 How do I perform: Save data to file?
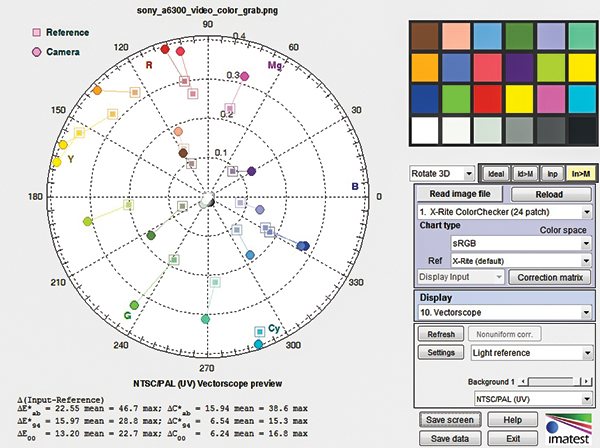(x=450, y=438)
